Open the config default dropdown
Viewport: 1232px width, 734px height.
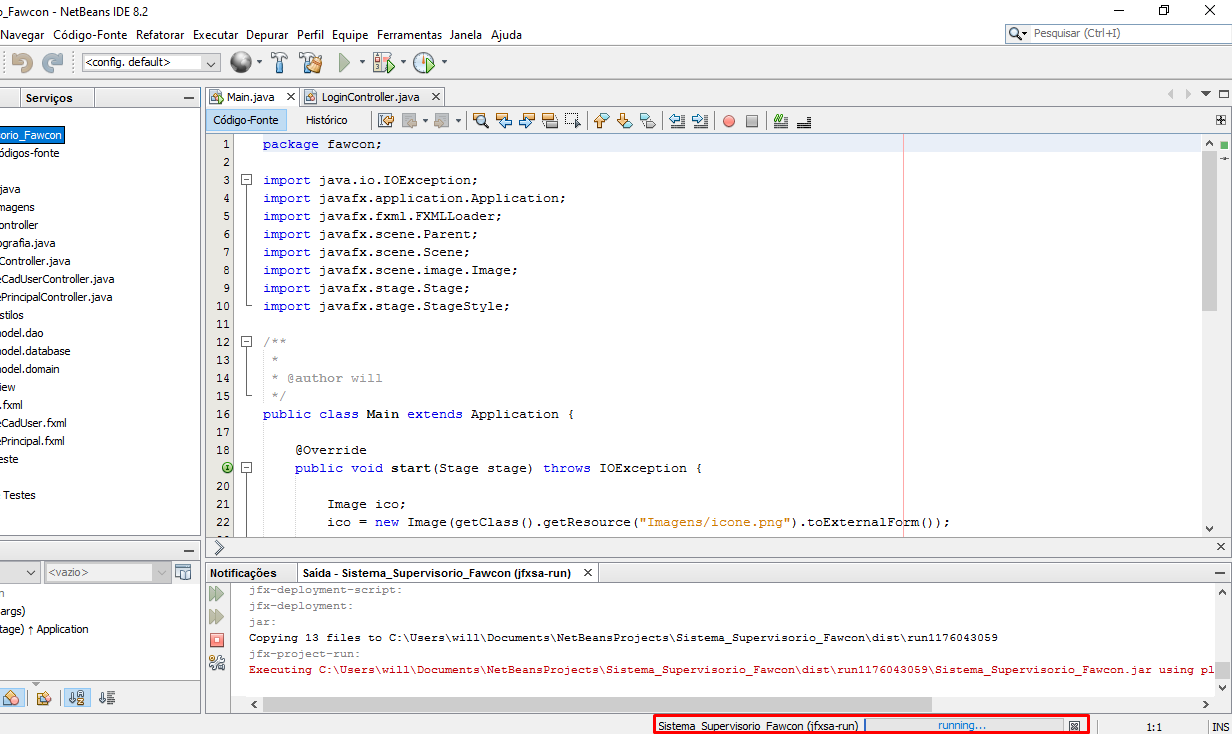(209, 61)
